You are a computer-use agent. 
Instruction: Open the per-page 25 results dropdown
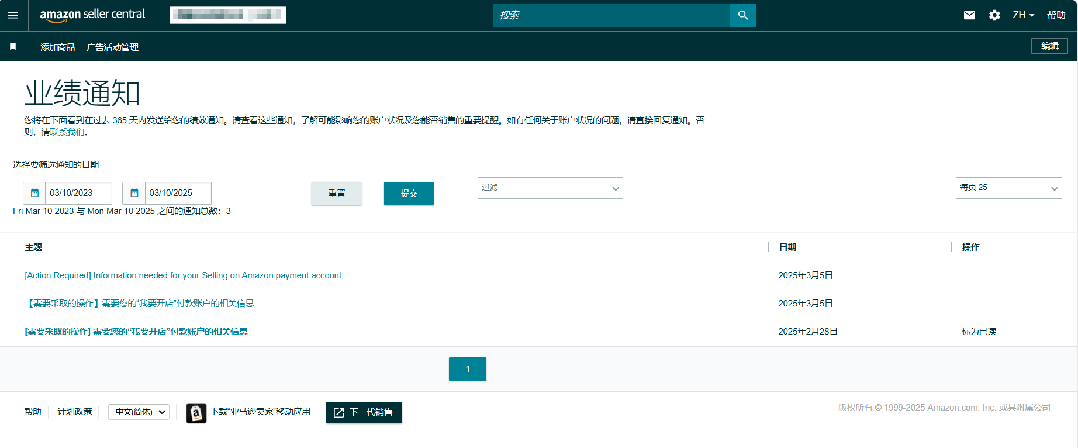point(1009,188)
